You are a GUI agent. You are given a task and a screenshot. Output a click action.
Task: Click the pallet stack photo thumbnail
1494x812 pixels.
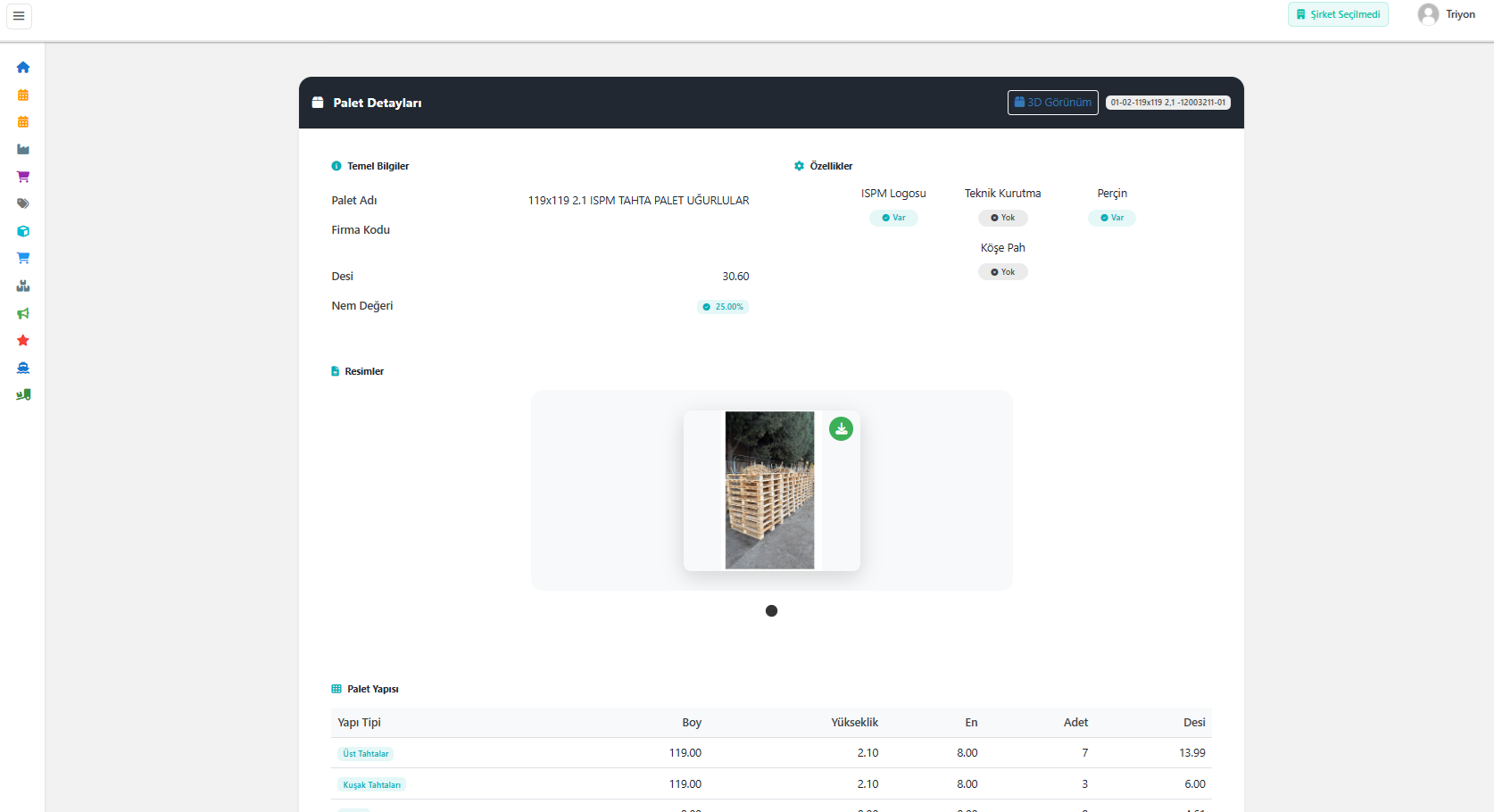tap(769, 490)
